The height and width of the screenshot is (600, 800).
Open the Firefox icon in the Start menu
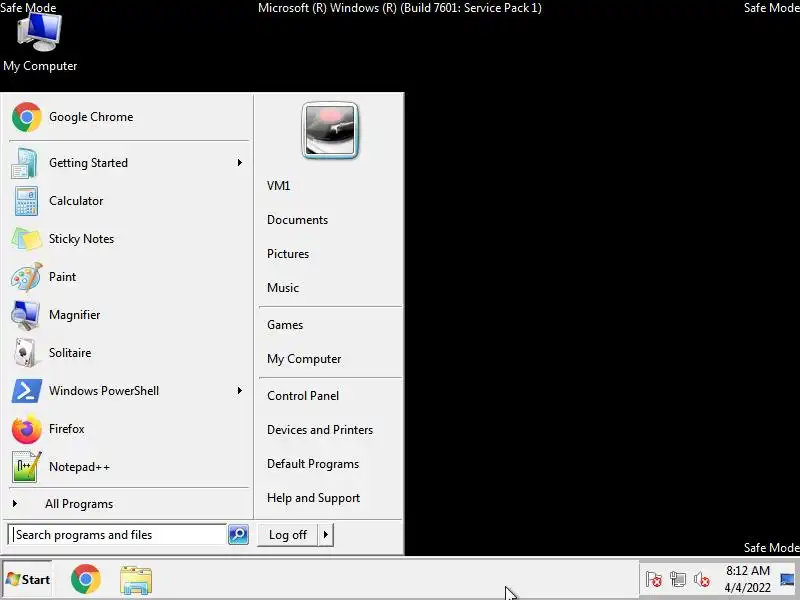(27, 429)
